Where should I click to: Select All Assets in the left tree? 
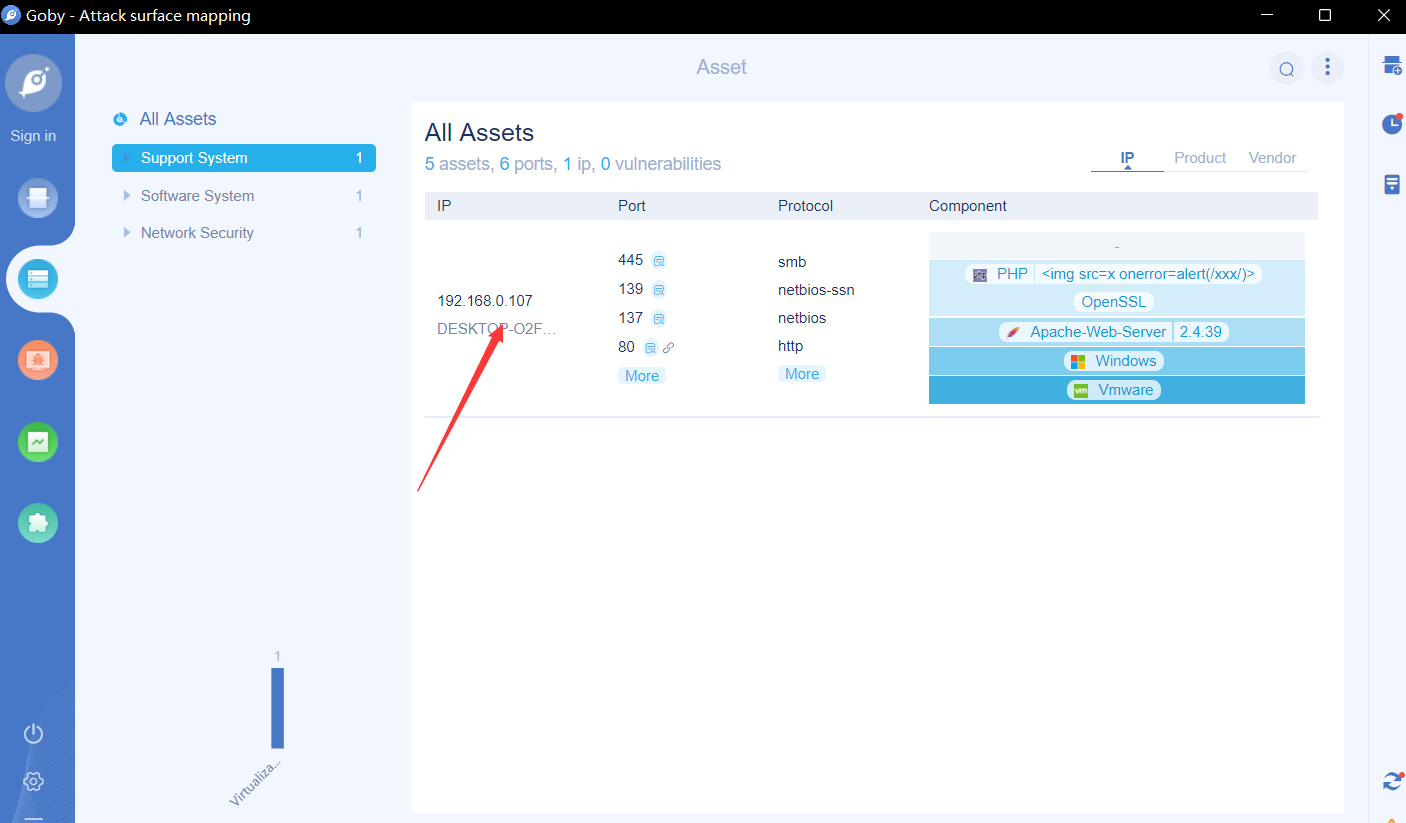pos(178,119)
